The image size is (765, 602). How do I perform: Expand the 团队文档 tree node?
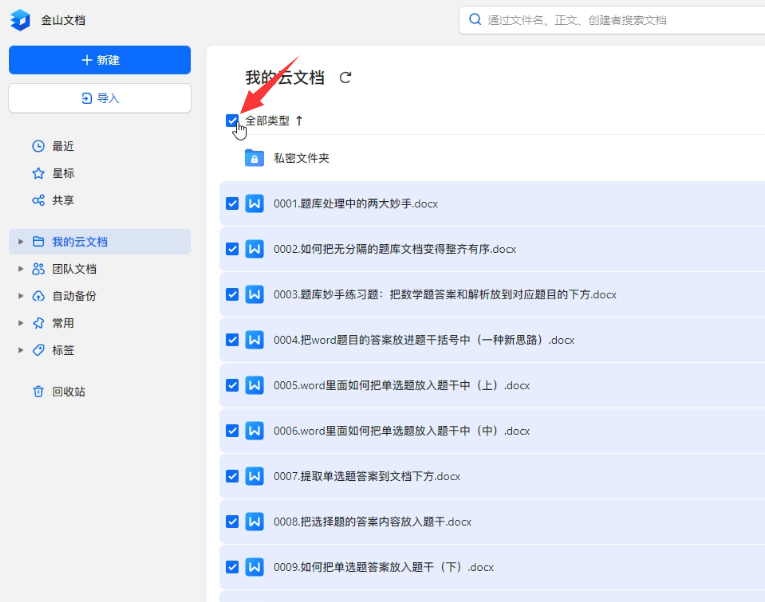click(x=20, y=269)
